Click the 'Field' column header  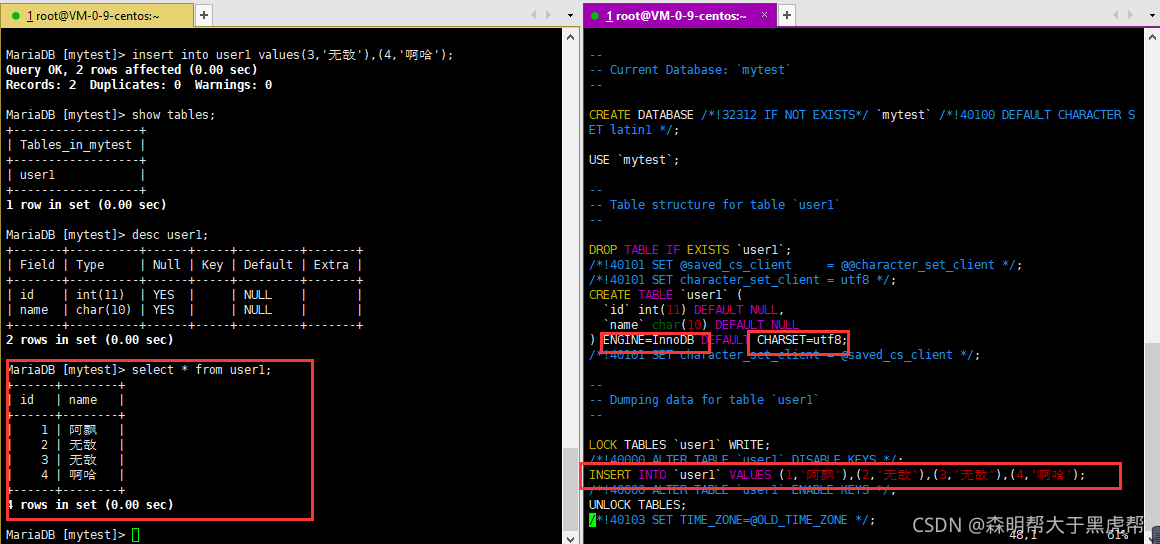pos(37,265)
